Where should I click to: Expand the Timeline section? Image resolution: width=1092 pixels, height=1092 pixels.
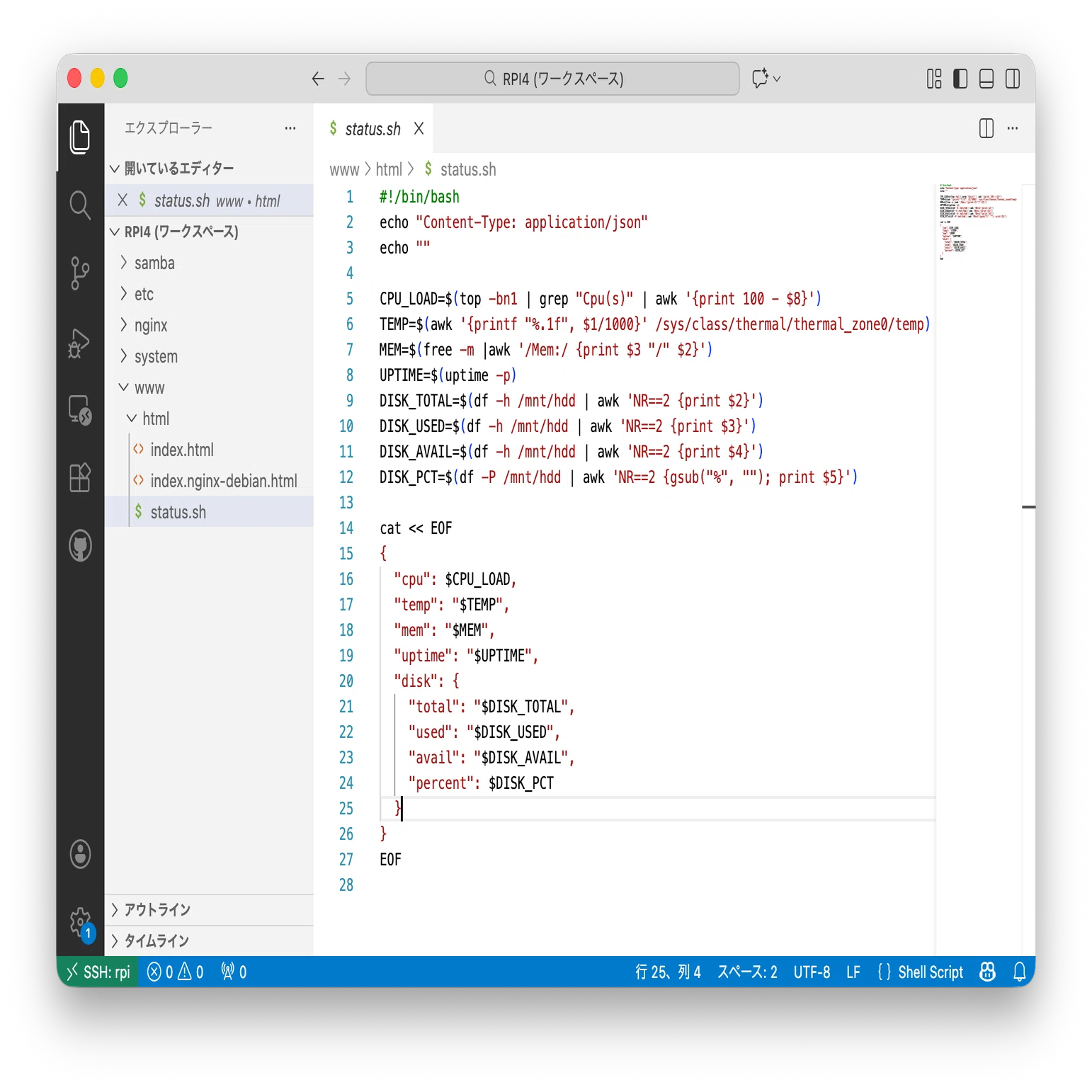click(210, 940)
